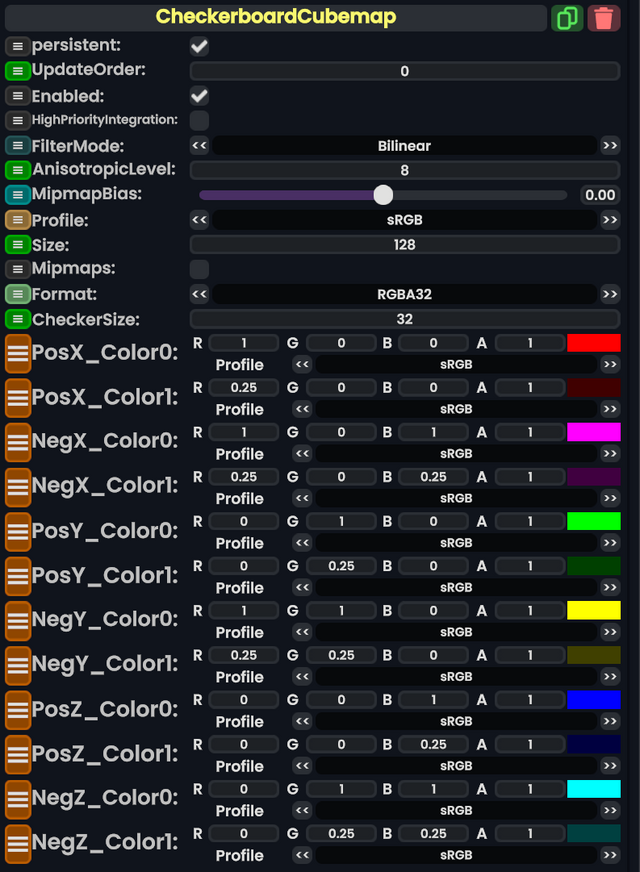640x872 pixels.
Task: Click the green Format property icon
Action: tap(15, 294)
